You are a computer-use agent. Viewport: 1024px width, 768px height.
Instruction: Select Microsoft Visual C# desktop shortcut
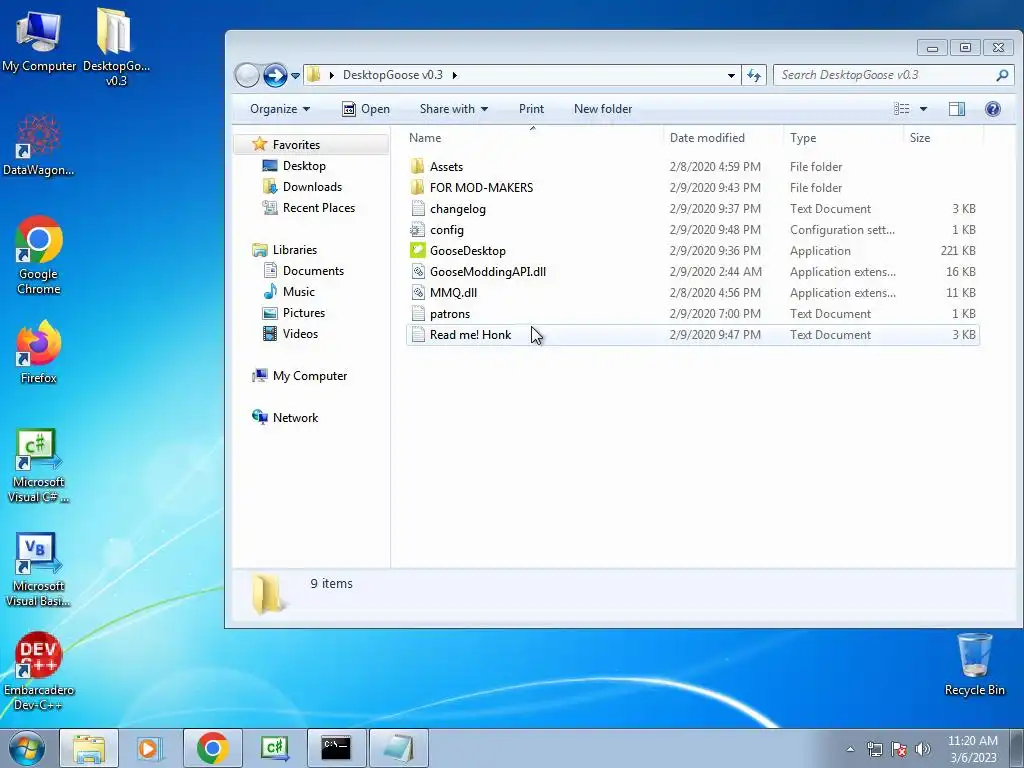(39, 466)
